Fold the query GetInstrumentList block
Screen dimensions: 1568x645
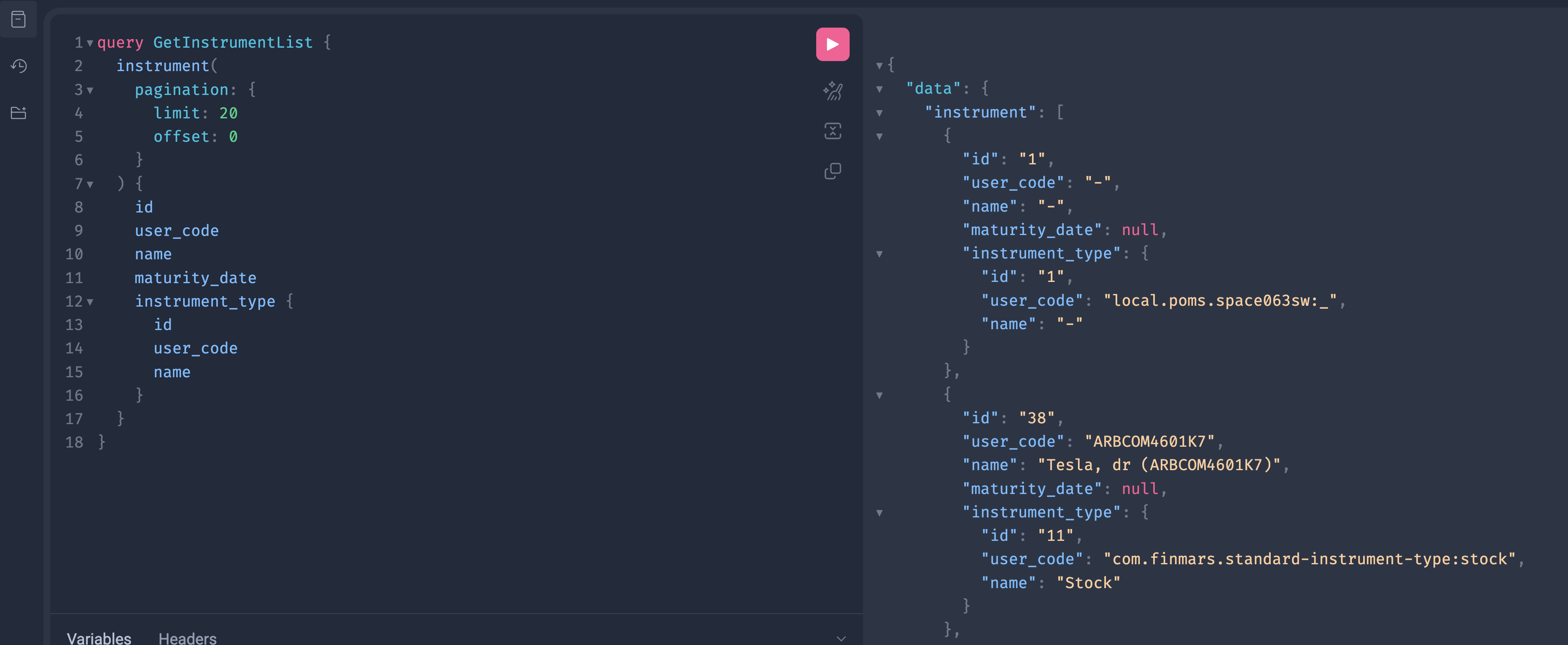[90, 43]
